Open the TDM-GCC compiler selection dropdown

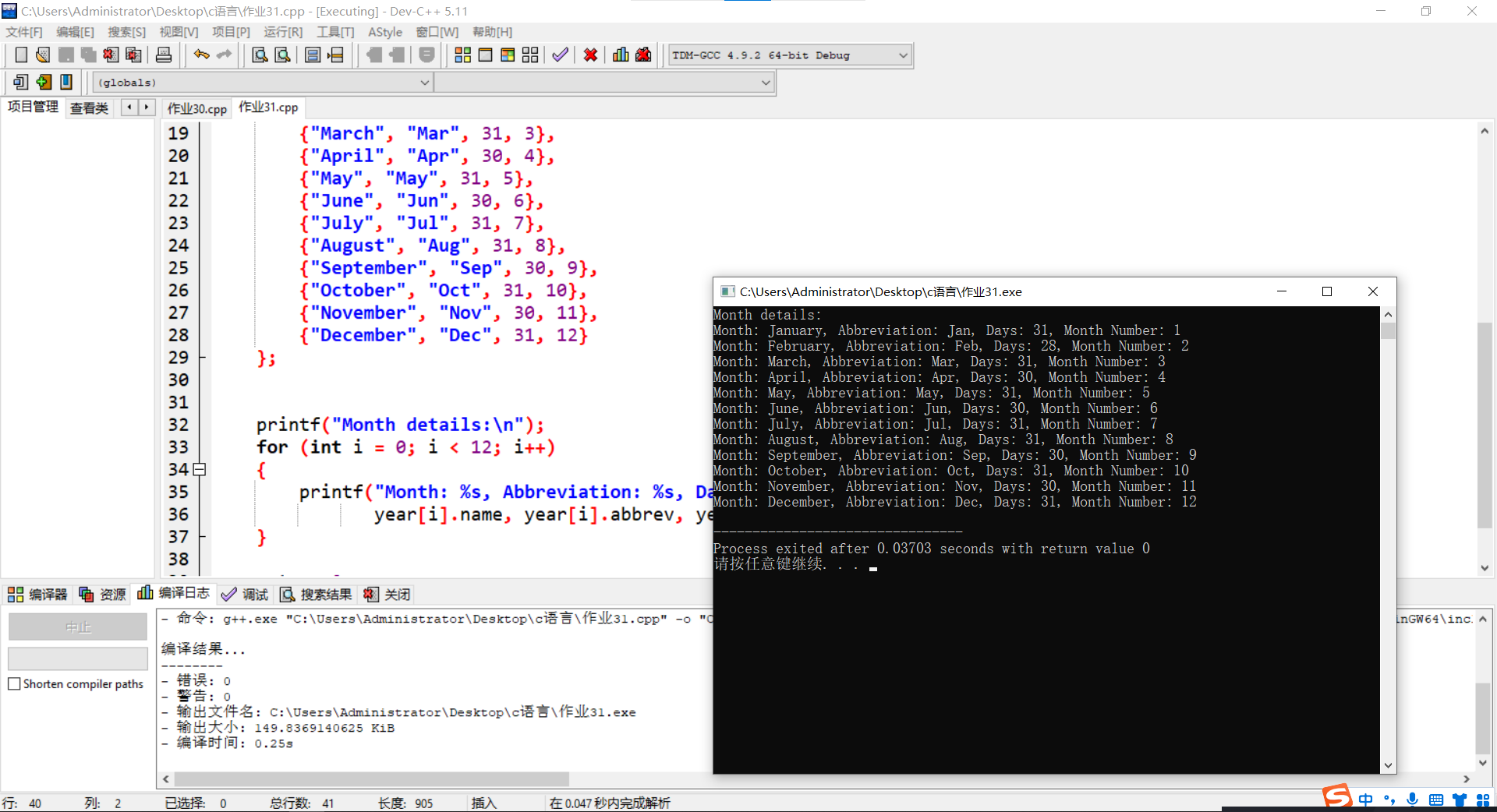pyautogui.click(x=902, y=55)
